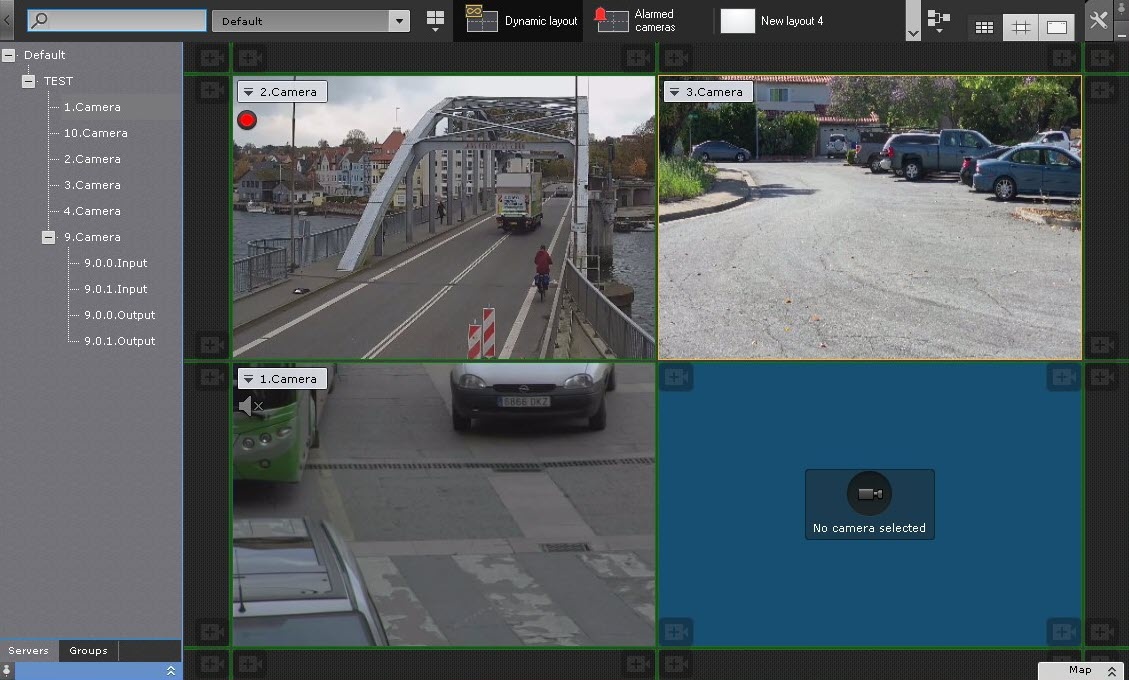Switch to the Groups tab

[88, 651]
